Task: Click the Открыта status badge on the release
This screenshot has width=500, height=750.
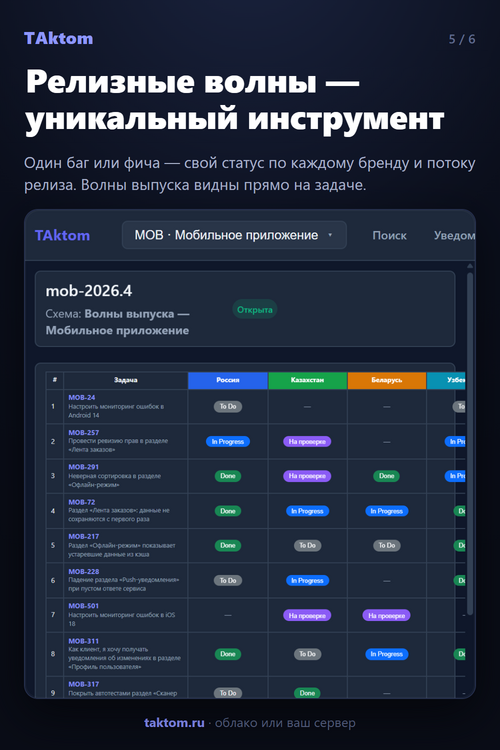Action: click(x=255, y=309)
